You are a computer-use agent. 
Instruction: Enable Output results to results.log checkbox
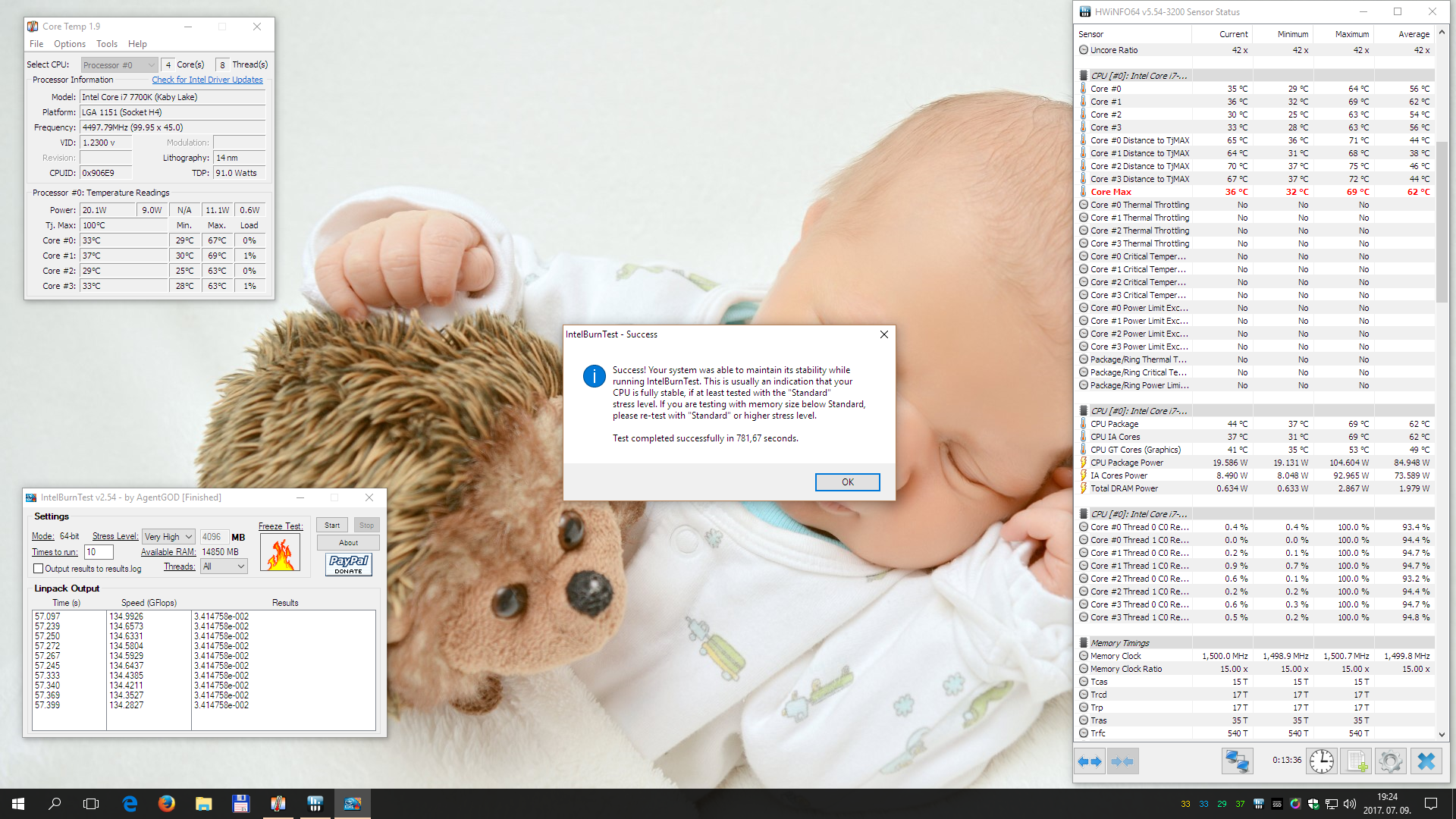tap(38, 569)
